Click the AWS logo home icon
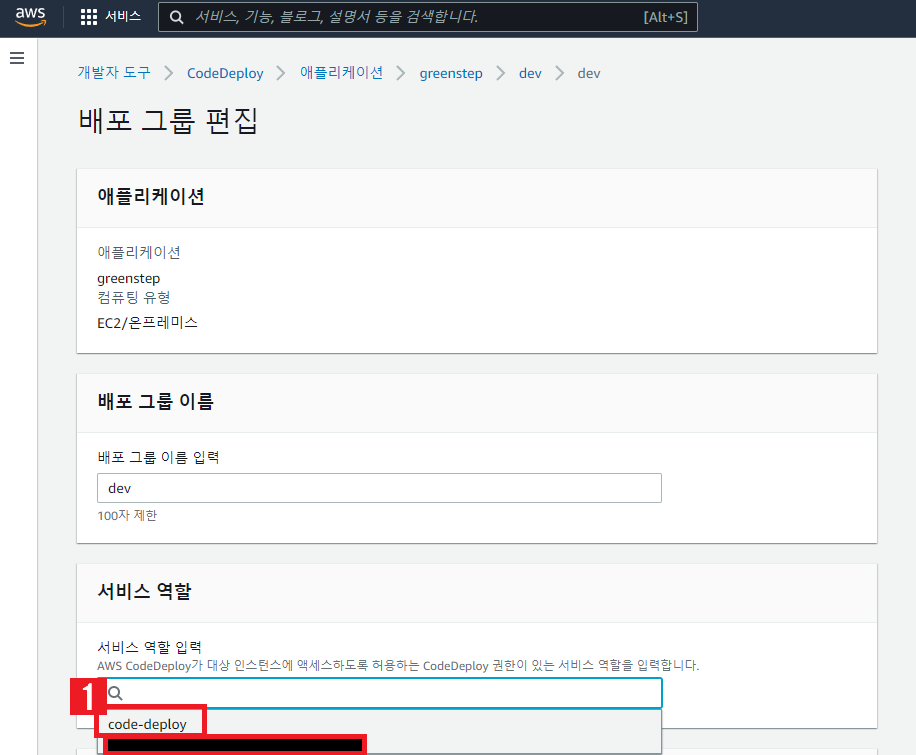Screen dimensions: 916x755 (x=30, y=17)
